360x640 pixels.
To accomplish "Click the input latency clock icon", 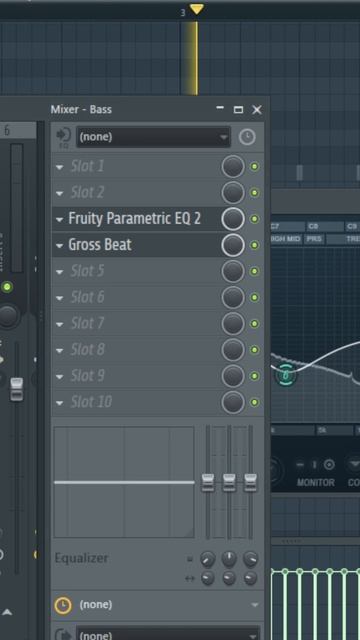I will [x=247, y=137].
